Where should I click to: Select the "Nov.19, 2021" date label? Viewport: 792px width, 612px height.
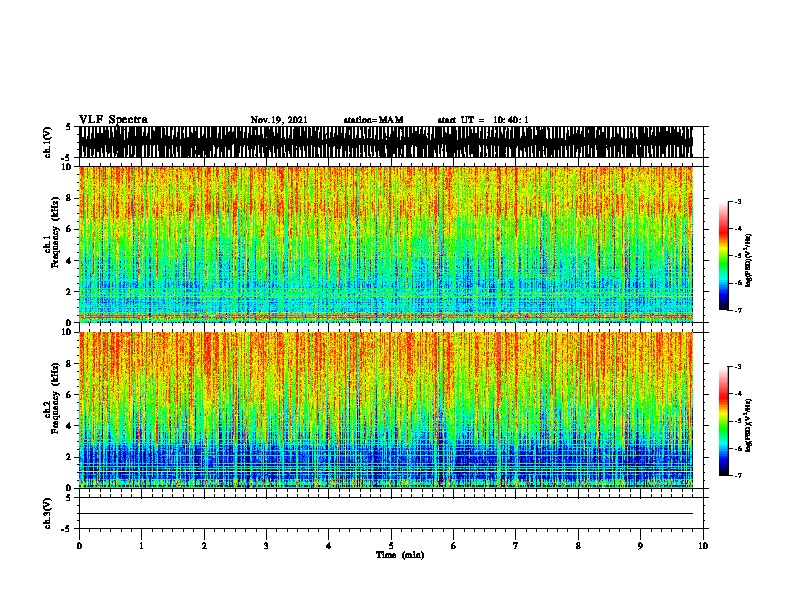point(279,120)
